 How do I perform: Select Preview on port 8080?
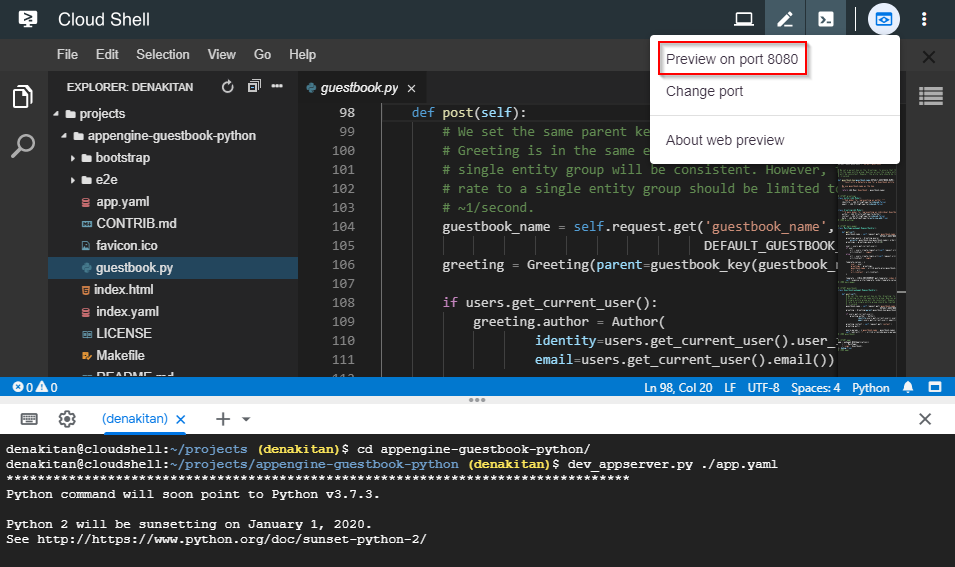click(x=732, y=59)
